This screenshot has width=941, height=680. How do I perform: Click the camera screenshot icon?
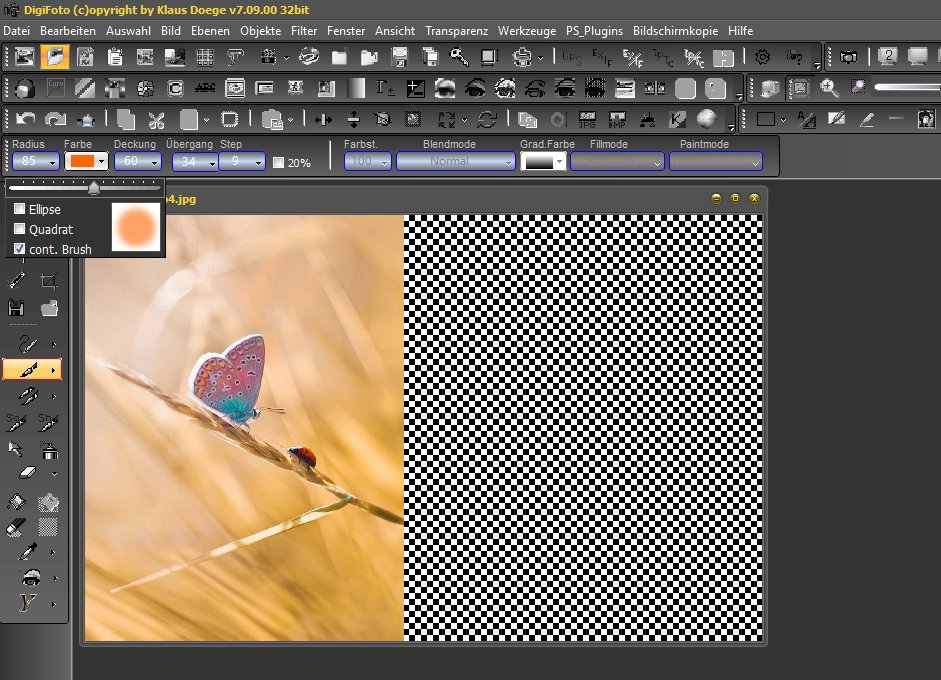[x=848, y=57]
